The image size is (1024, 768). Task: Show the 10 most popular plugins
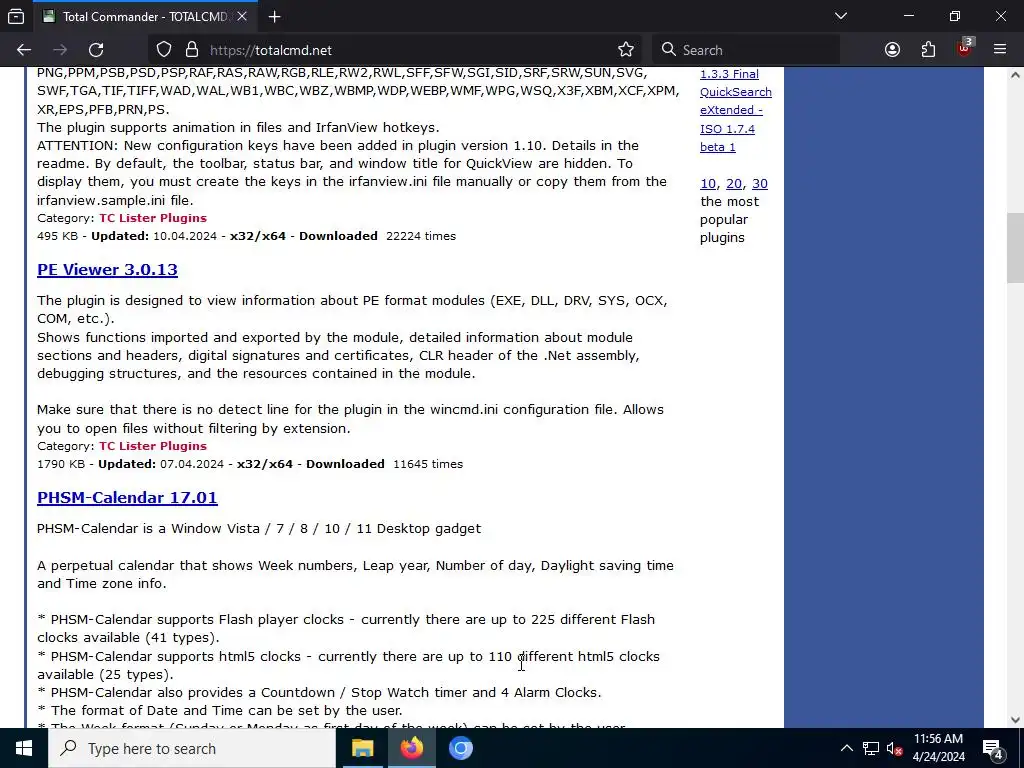coord(708,184)
